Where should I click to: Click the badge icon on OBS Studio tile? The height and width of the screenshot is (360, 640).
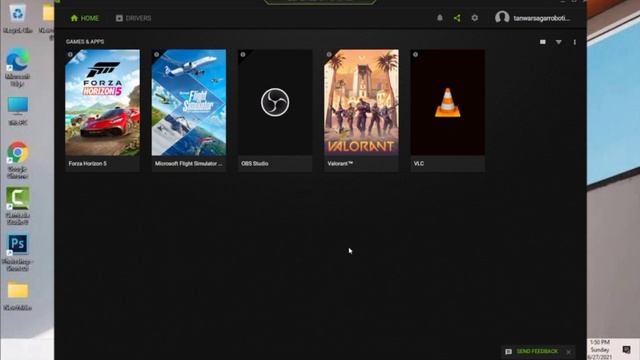coord(243,54)
